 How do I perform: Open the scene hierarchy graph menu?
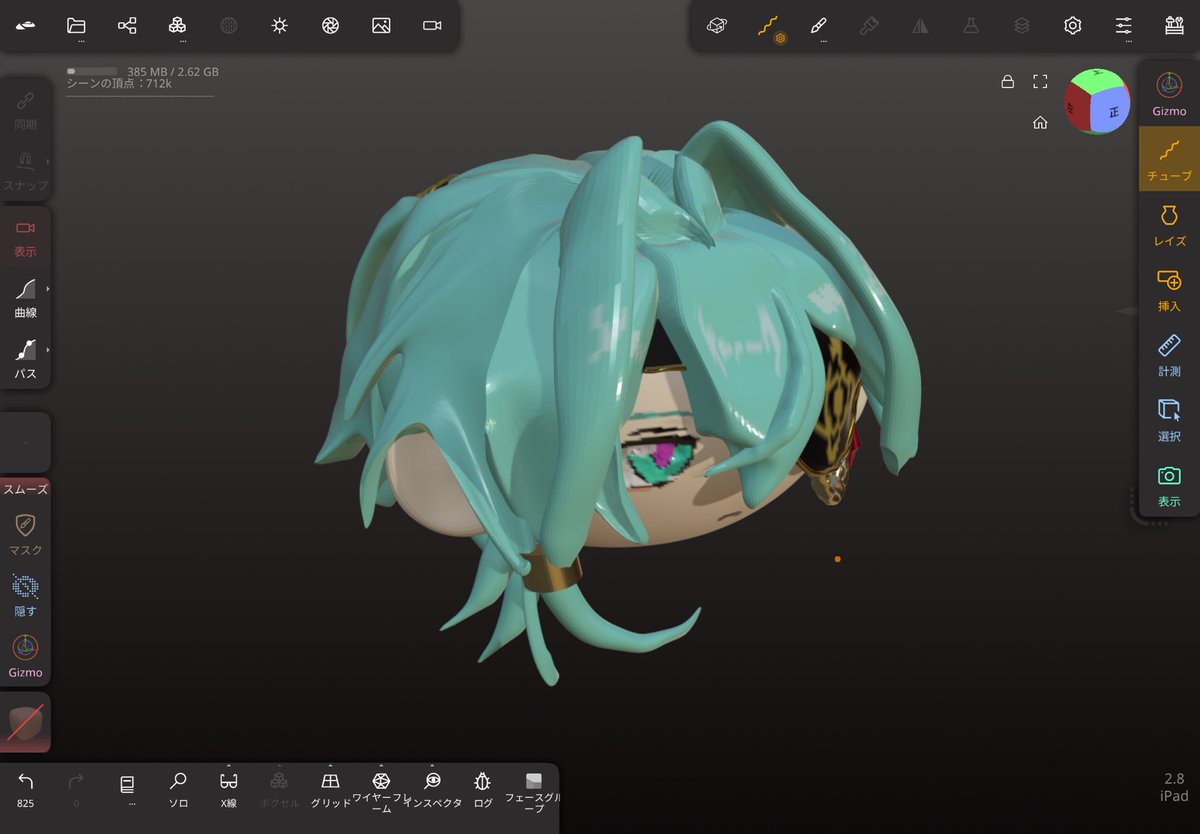point(127,25)
